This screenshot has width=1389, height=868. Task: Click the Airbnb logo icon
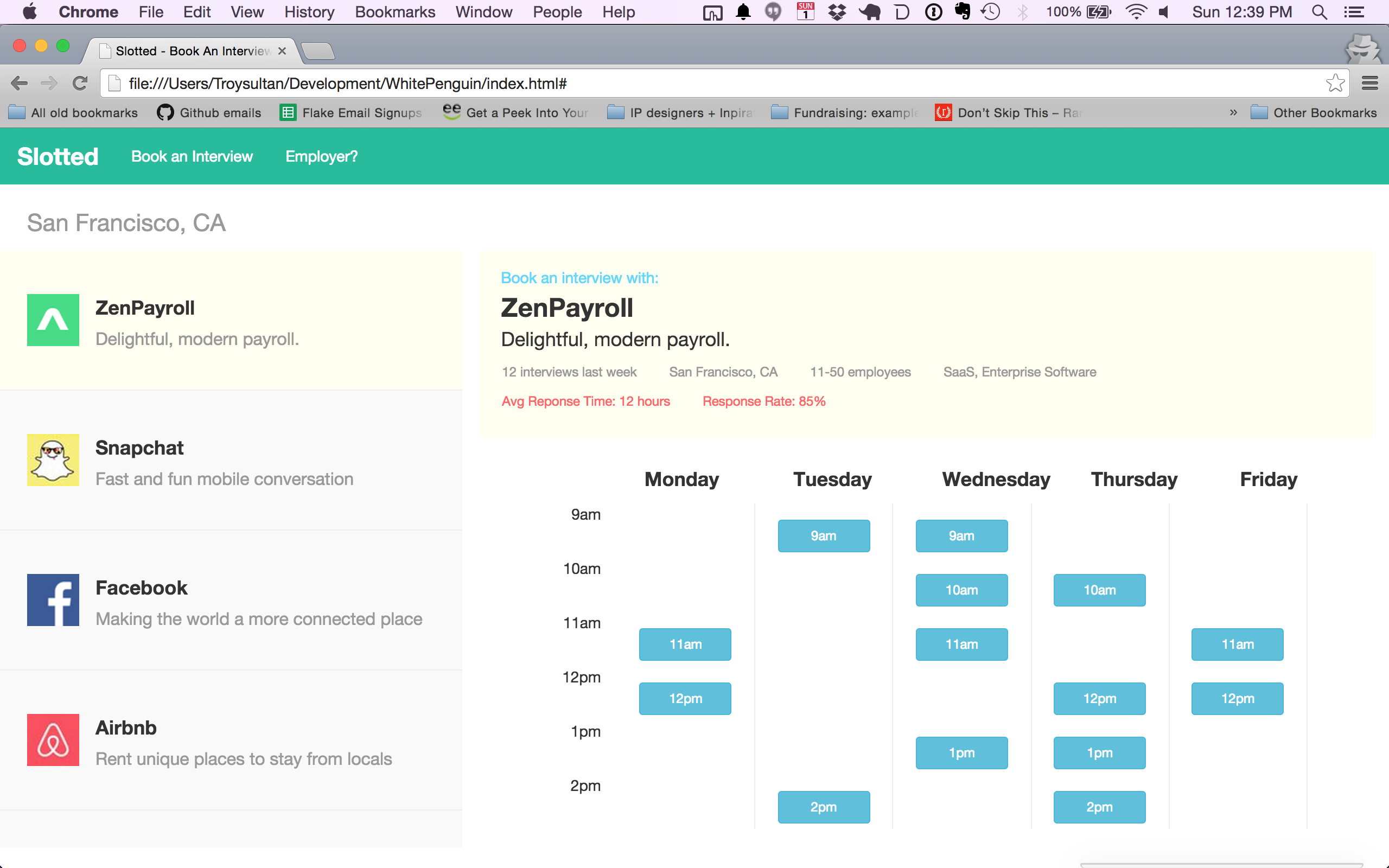(x=53, y=740)
